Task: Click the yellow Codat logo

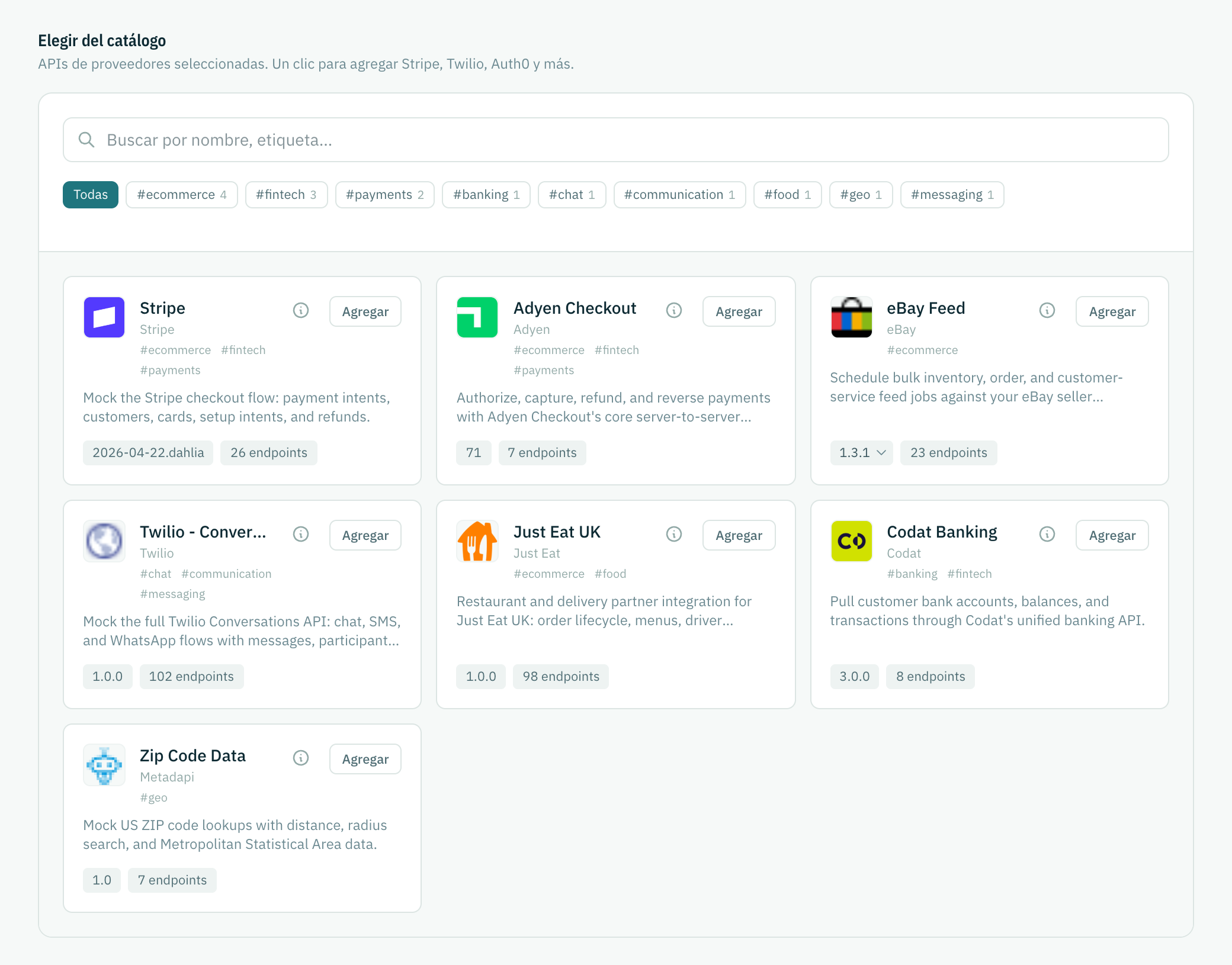Action: [x=851, y=541]
